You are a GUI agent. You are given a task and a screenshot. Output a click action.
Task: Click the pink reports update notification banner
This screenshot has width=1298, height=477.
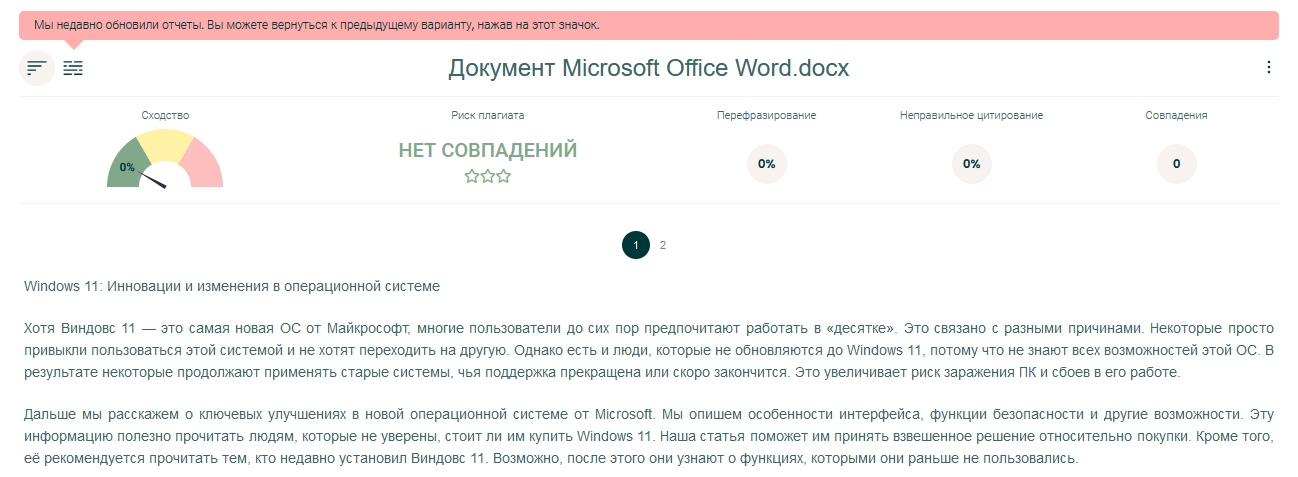[x=648, y=25]
